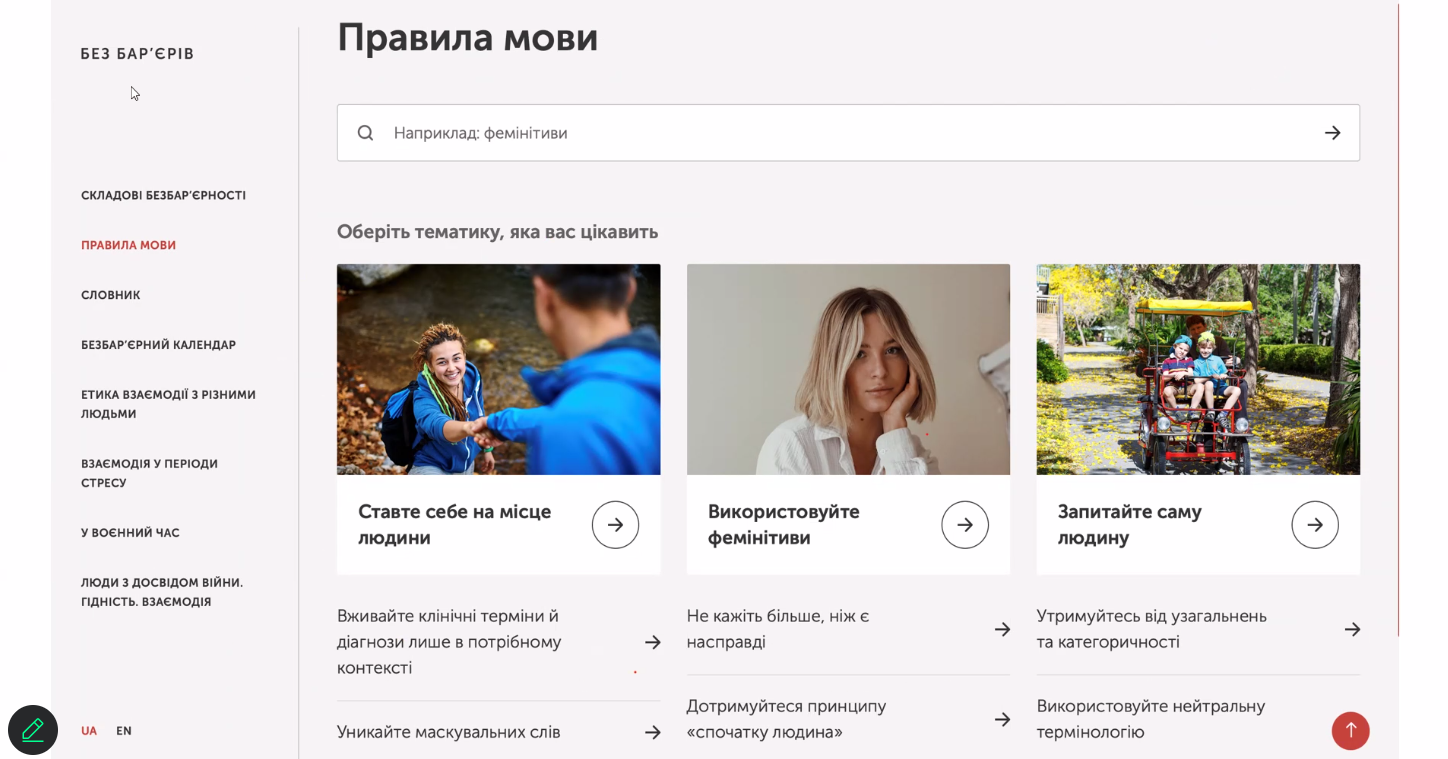Click circled arrow on 'Запитайте саму людину' card
The image size is (1448, 759).
coord(1314,525)
